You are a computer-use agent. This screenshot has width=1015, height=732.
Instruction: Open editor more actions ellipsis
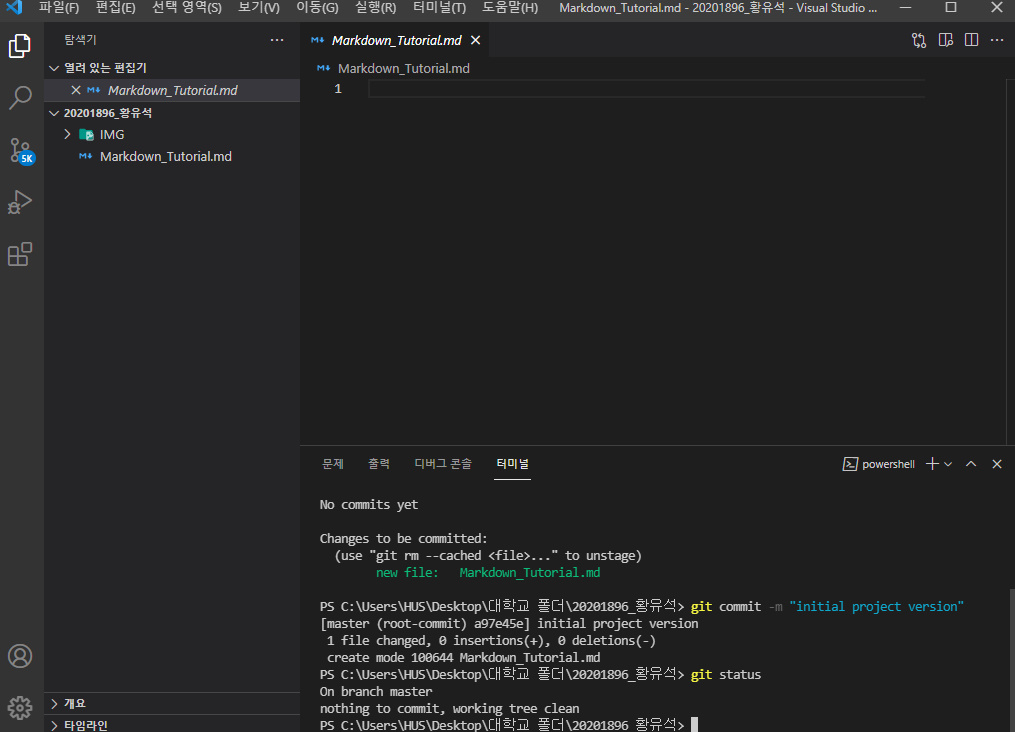(x=997, y=40)
